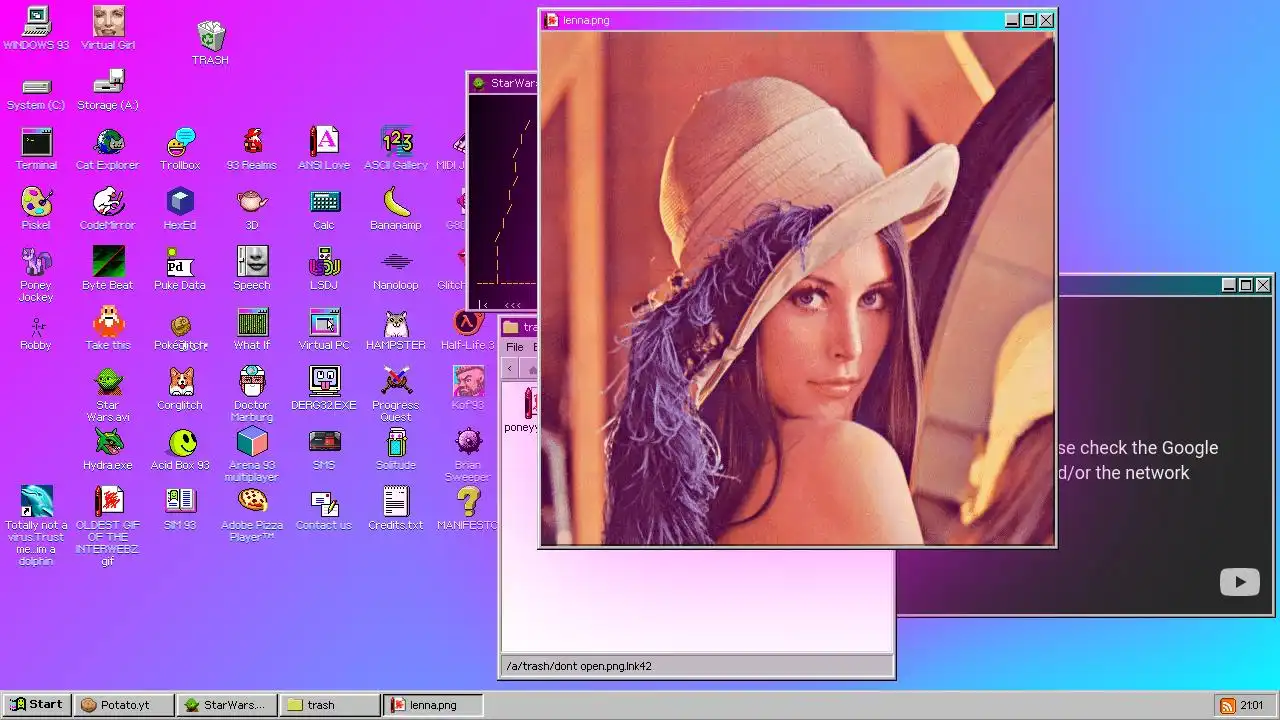Open Arena 93 multiplayer icon
This screenshot has width=1280, height=720.
(252, 454)
